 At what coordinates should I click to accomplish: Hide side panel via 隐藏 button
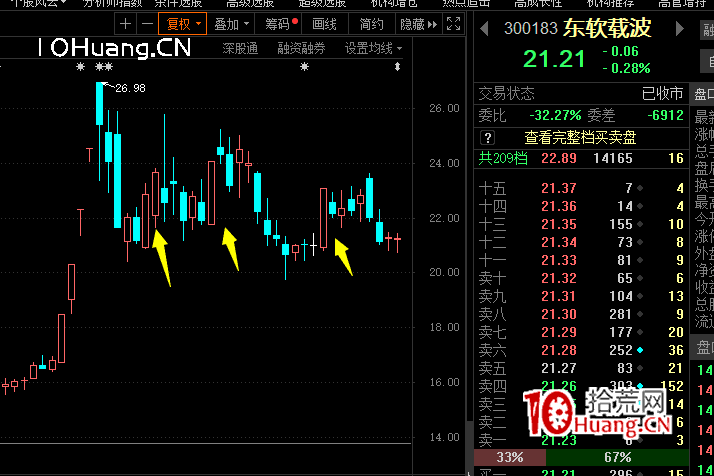418,24
